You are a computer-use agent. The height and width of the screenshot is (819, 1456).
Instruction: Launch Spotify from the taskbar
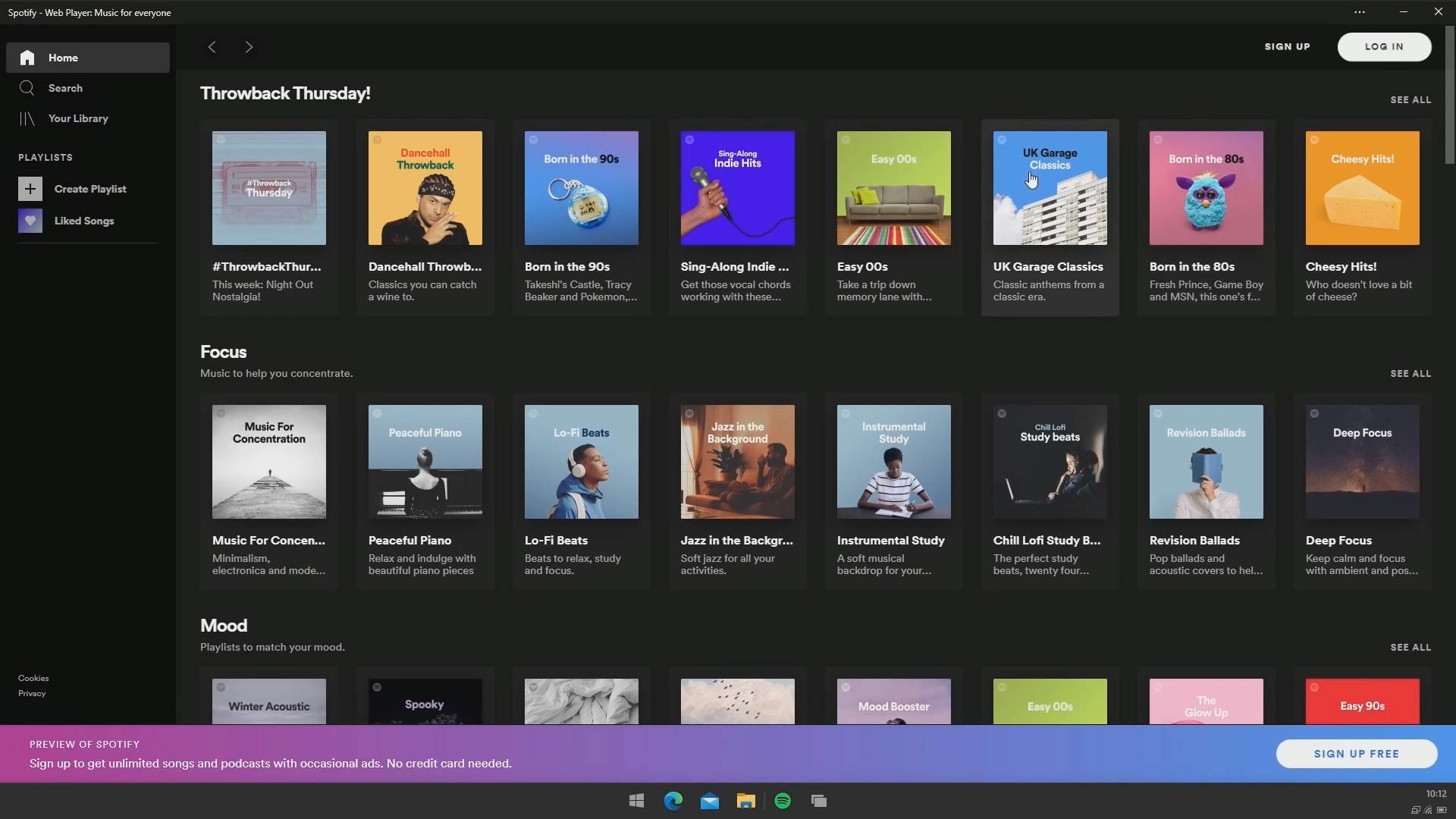pos(782,800)
